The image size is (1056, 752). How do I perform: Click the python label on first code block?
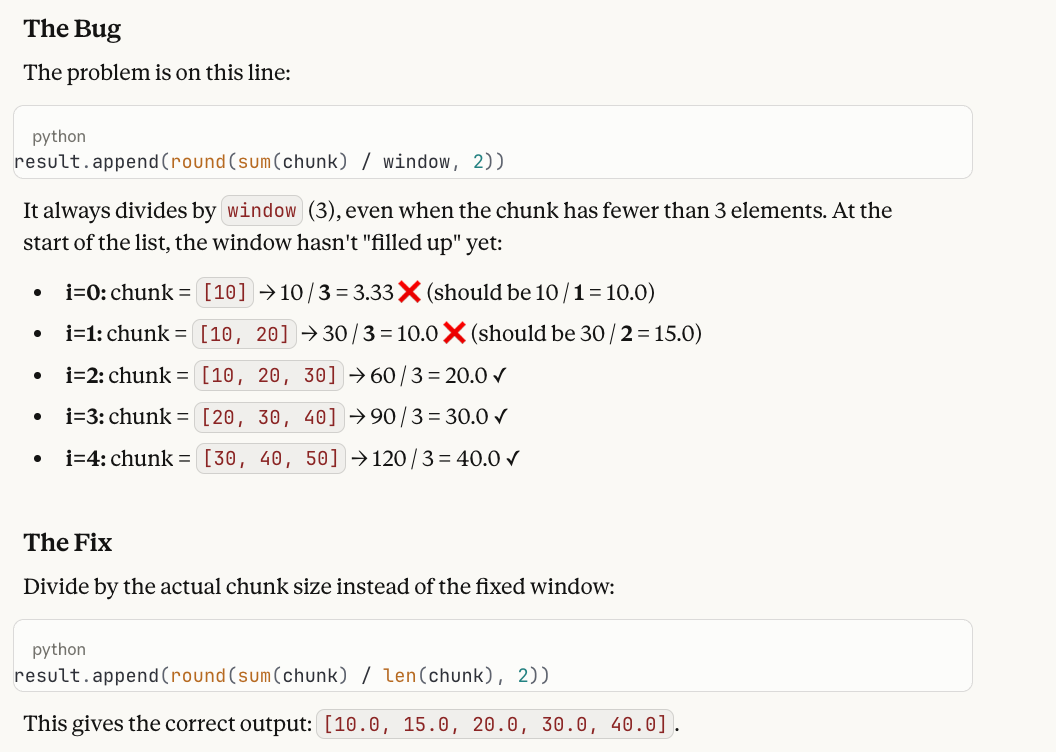click(x=59, y=136)
